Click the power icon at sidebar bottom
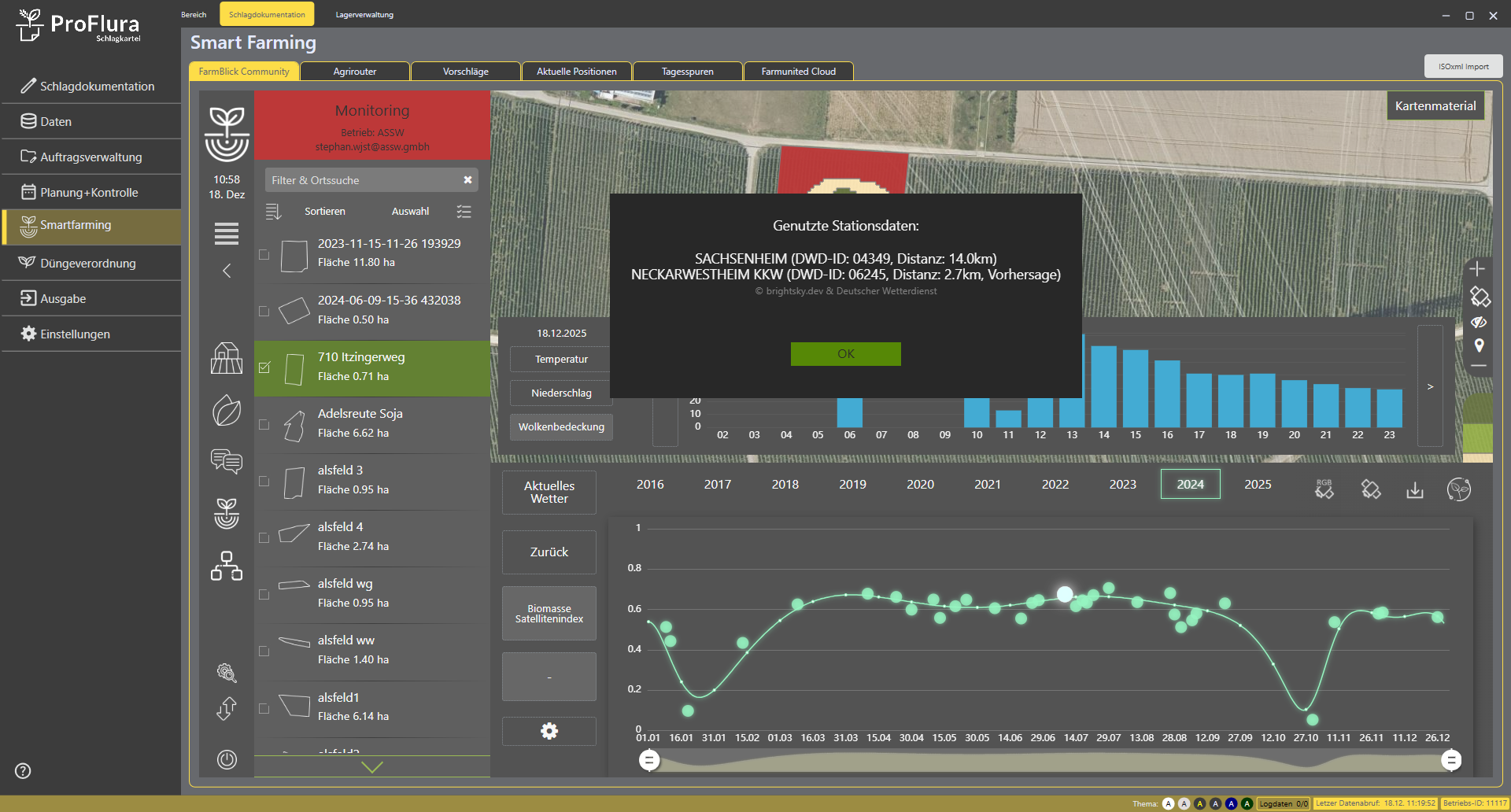1511x812 pixels. point(227,759)
